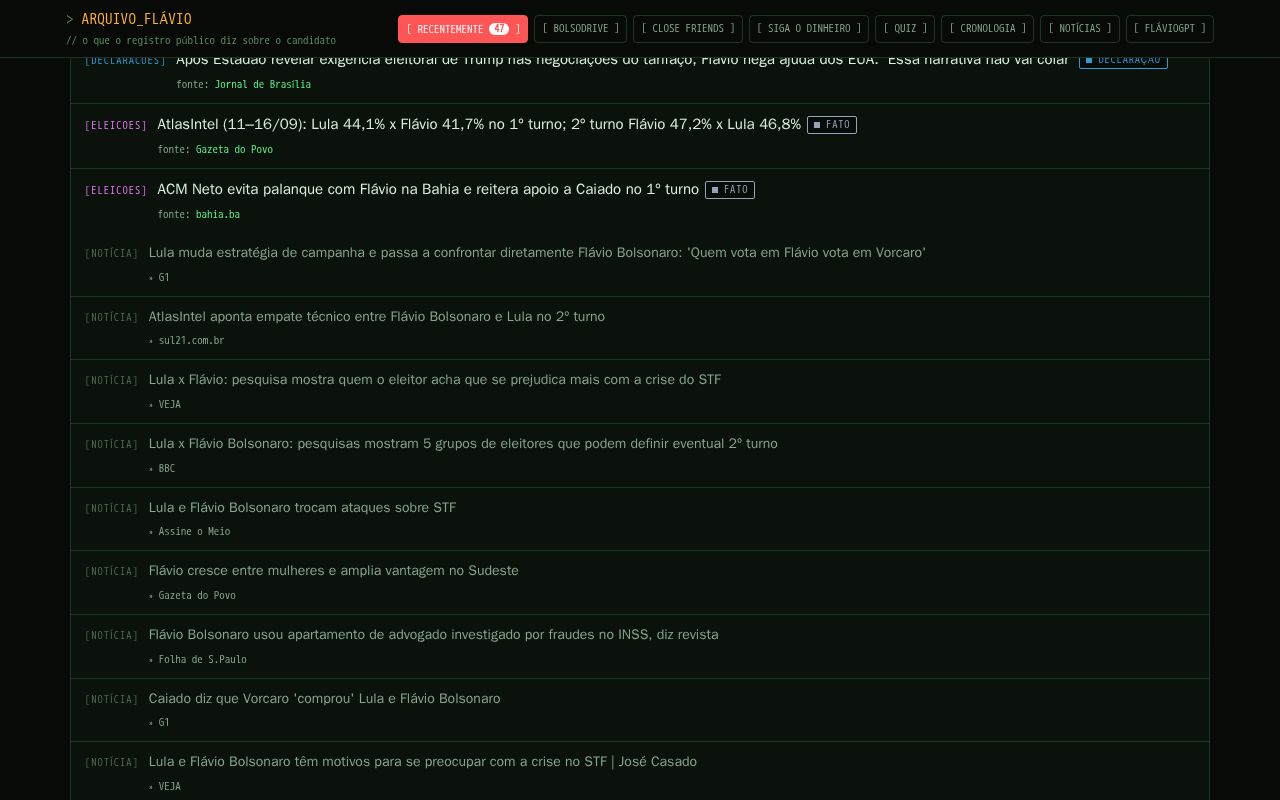
Task: Click the FATO tag on AtlasIntel entry
Action: click(x=832, y=125)
